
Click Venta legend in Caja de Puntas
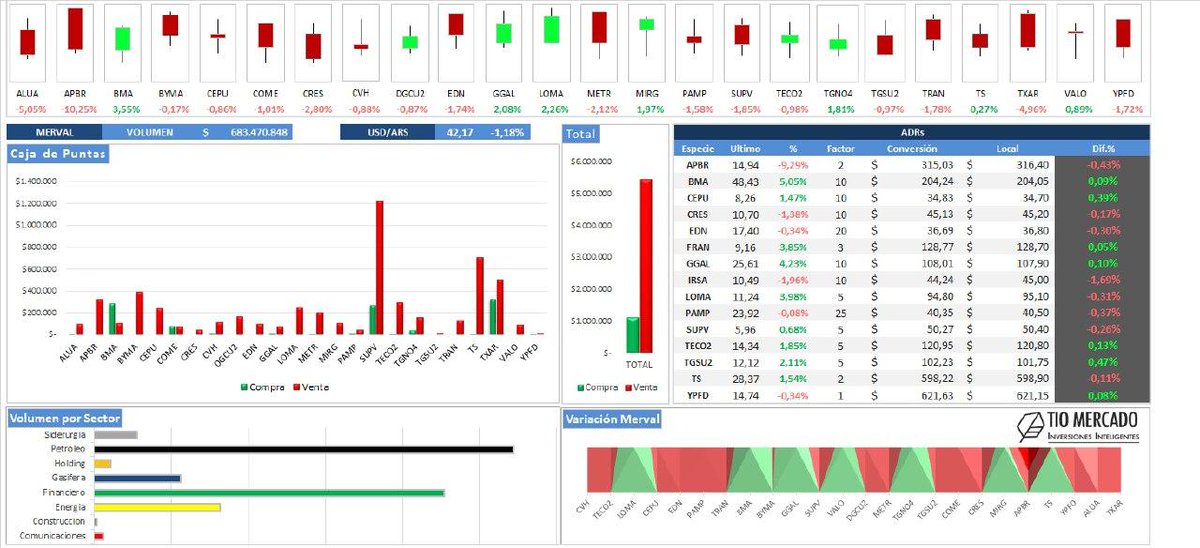311,387
